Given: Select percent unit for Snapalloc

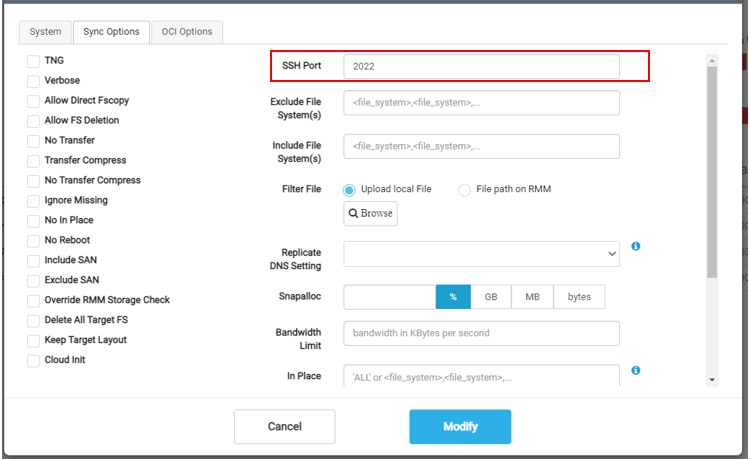Looking at the screenshot, I should pyautogui.click(x=453, y=297).
